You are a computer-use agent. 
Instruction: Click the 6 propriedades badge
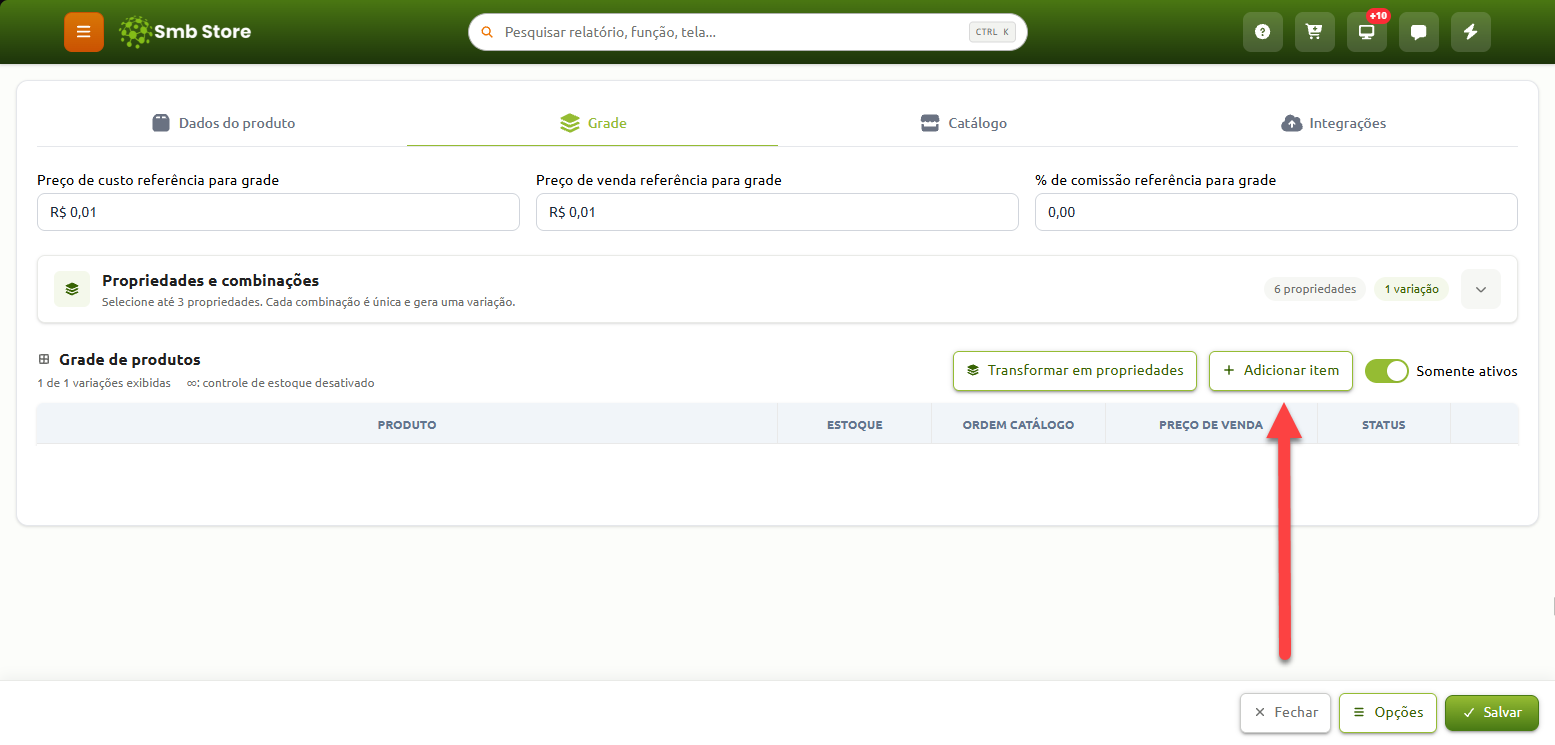[1315, 289]
